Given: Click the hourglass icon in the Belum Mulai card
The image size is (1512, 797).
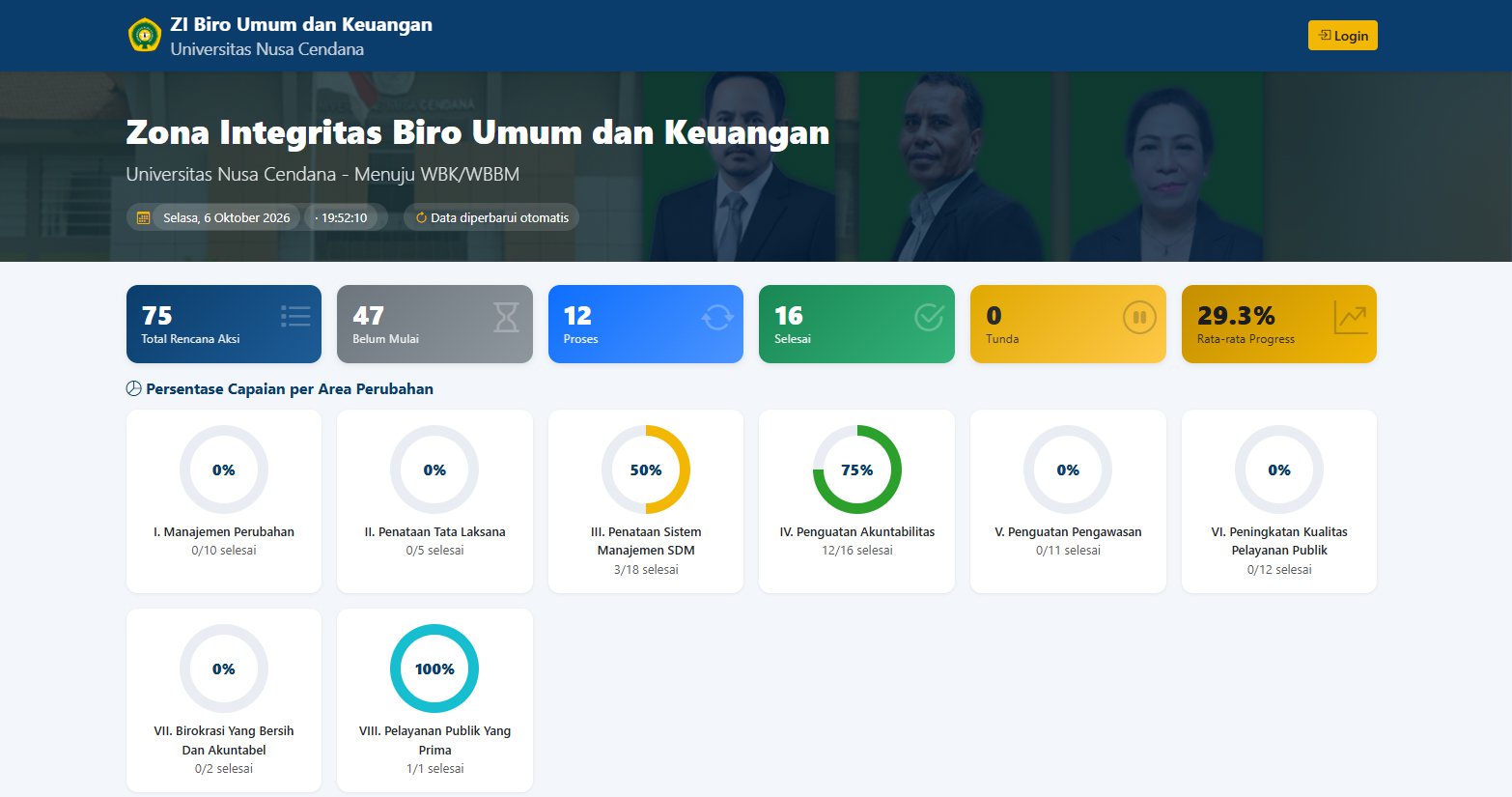Looking at the screenshot, I should [506, 317].
